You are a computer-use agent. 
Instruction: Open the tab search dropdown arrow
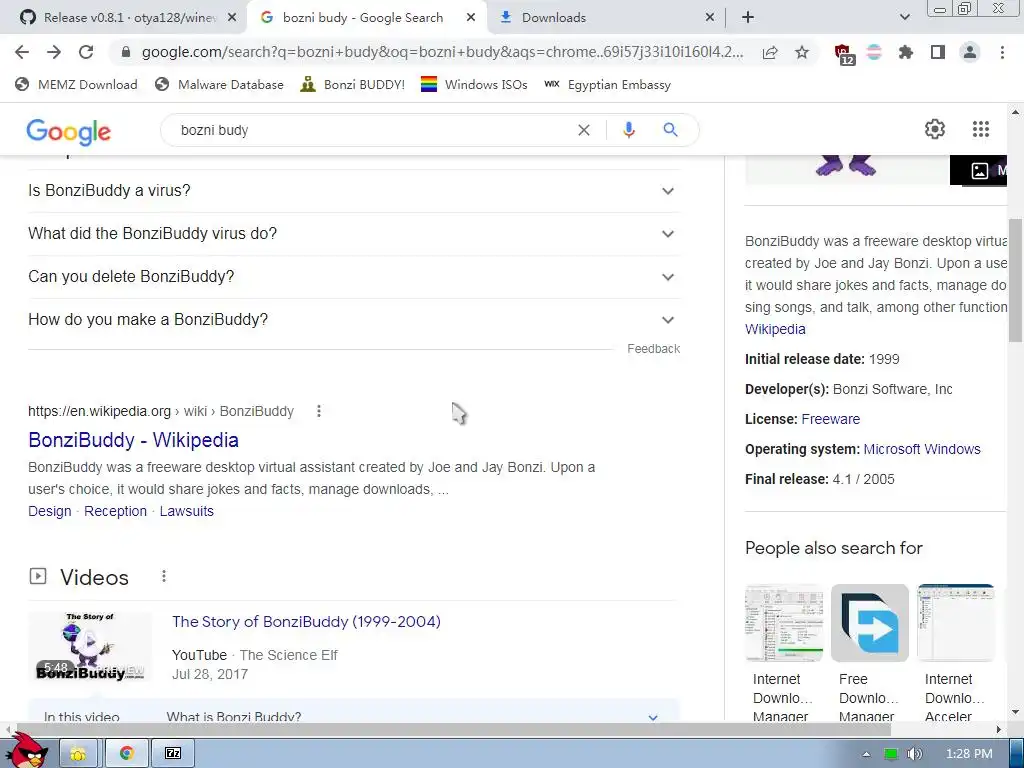point(904,18)
